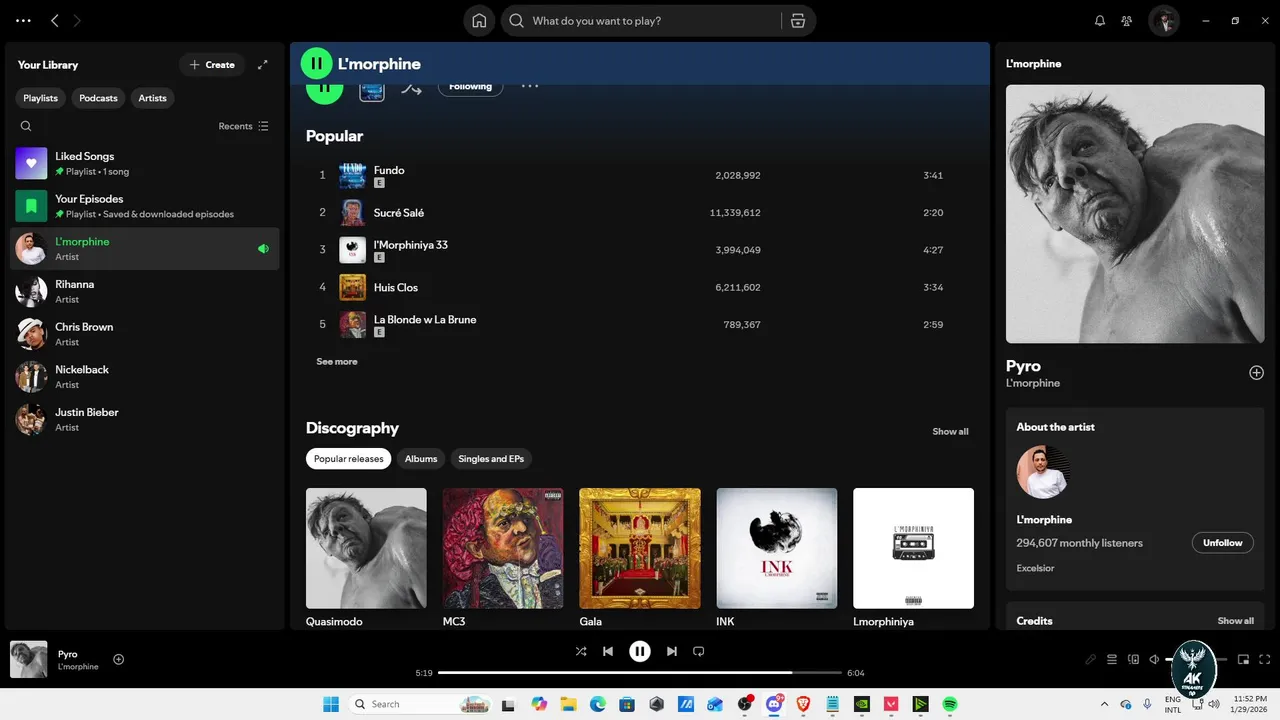The width and height of the screenshot is (1280, 720).
Task: Search within Your Library magnifier
Action: pyautogui.click(x=26, y=126)
